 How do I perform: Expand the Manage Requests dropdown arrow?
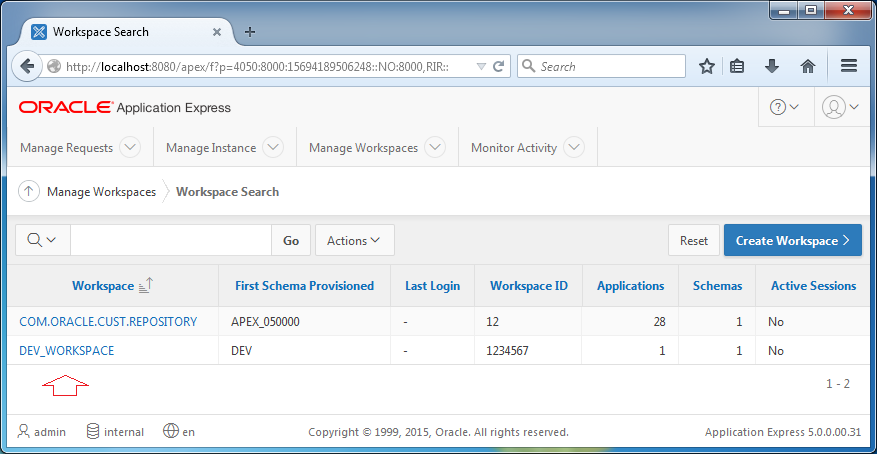tap(130, 148)
